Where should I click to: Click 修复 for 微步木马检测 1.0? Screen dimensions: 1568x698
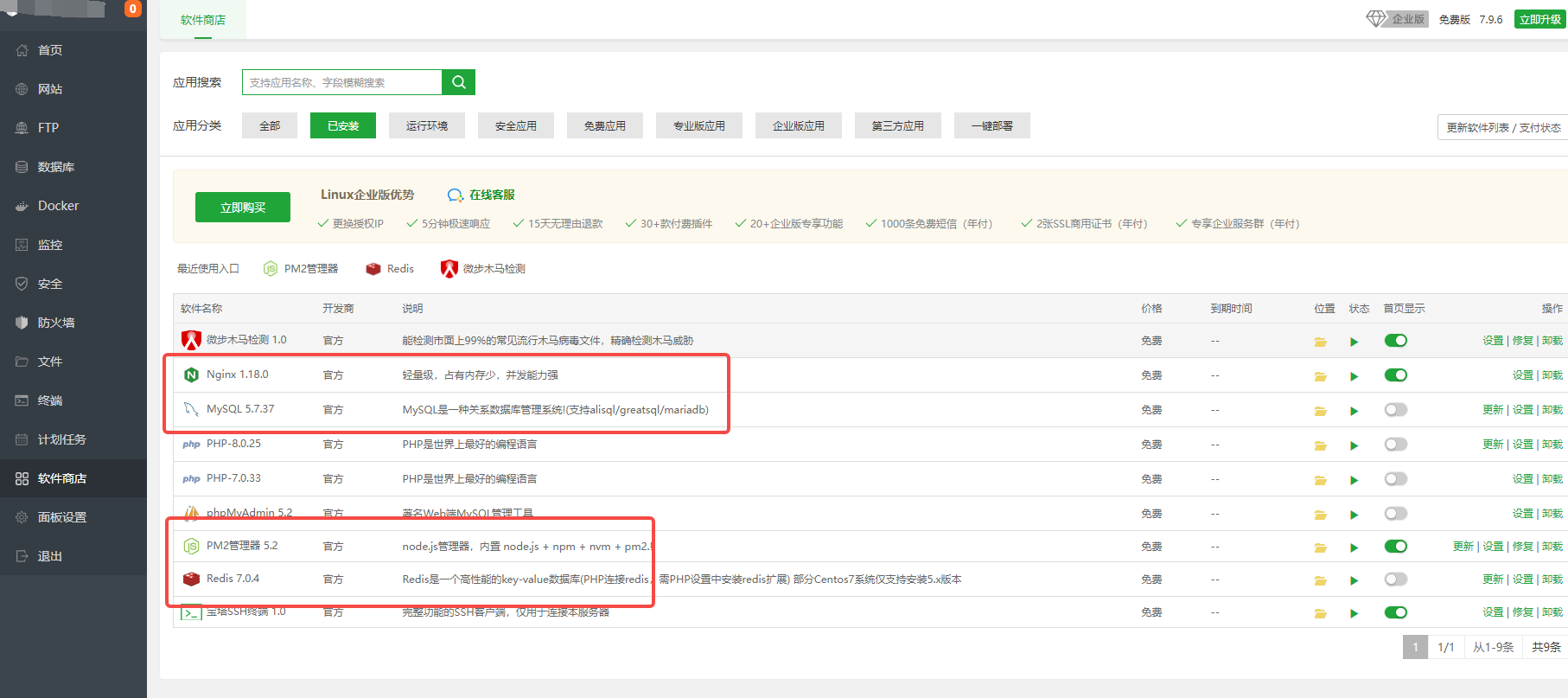point(1523,341)
